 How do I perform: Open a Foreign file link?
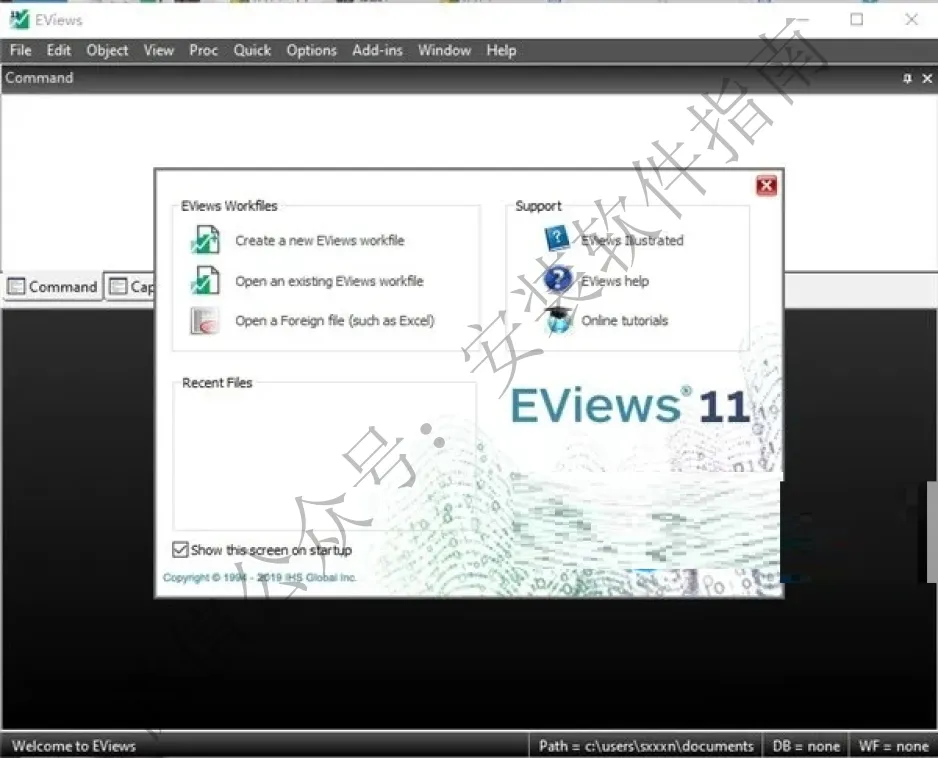coord(334,321)
